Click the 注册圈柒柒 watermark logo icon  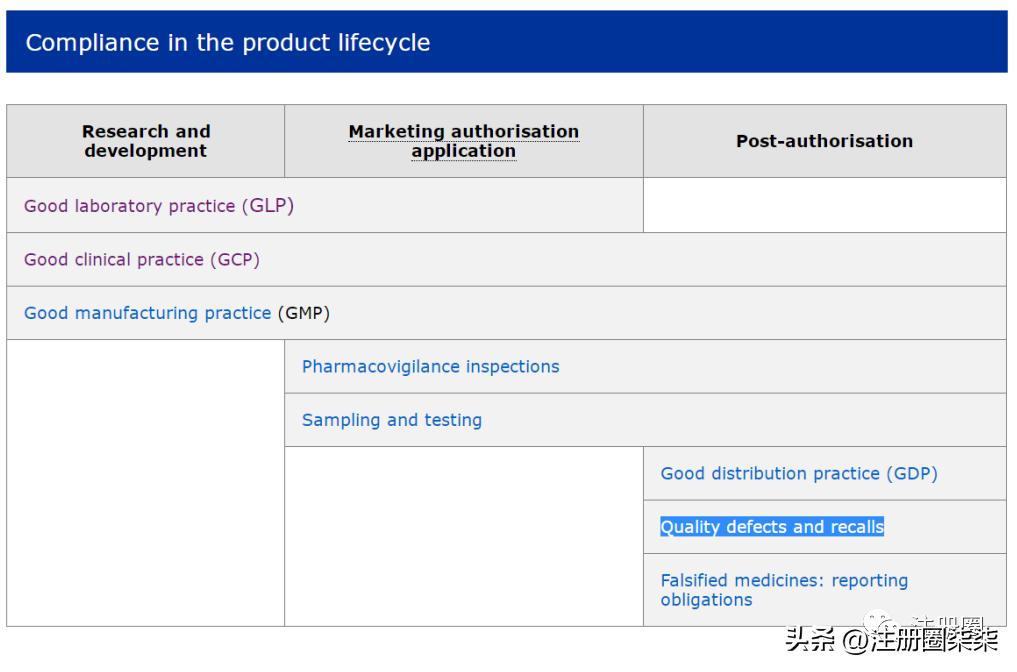click(878, 620)
